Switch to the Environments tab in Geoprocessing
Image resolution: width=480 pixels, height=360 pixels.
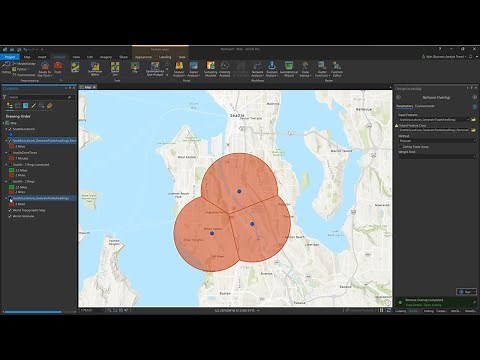[425, 106]
